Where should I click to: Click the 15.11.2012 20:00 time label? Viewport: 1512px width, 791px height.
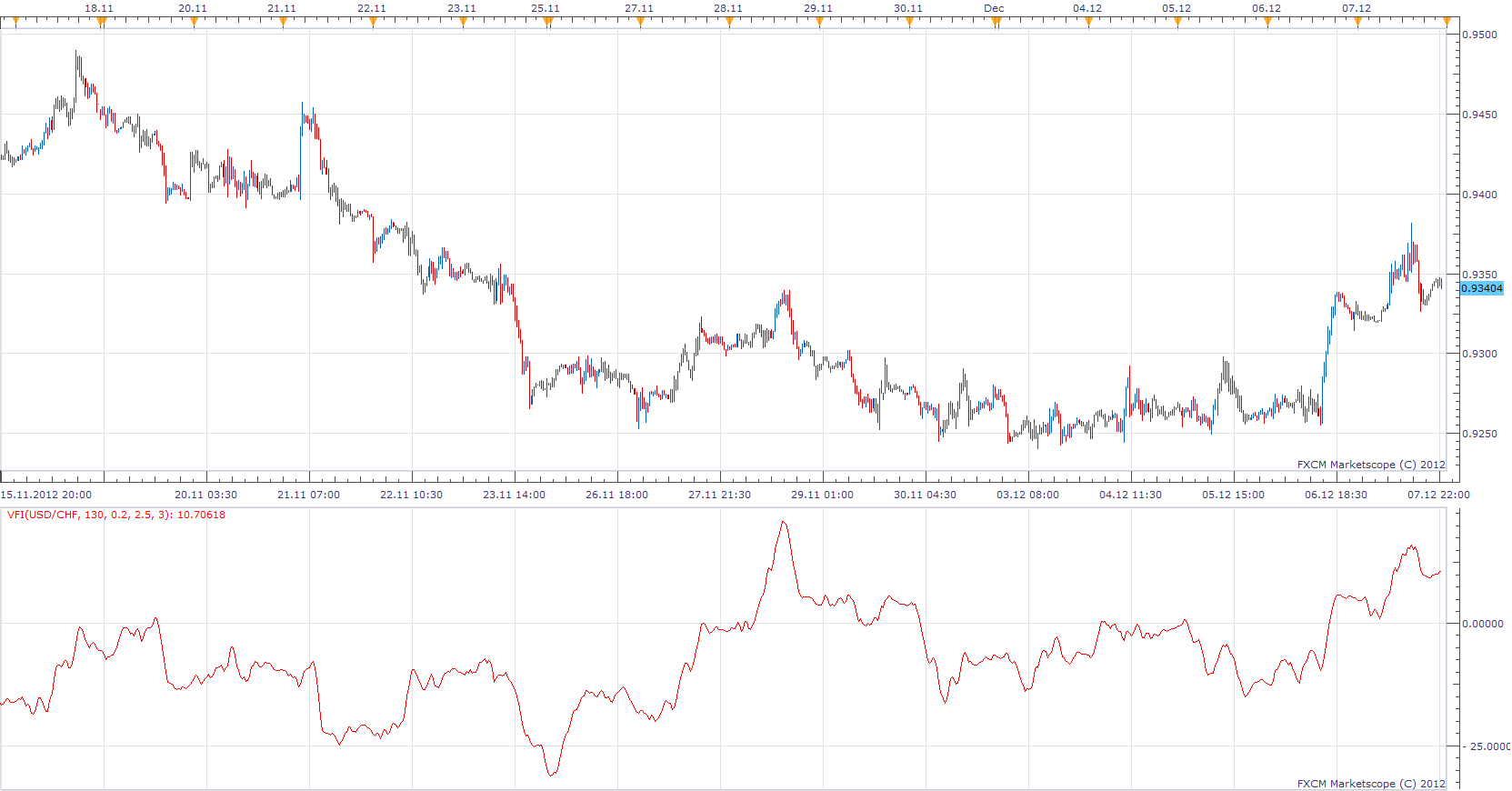(46, 495)
